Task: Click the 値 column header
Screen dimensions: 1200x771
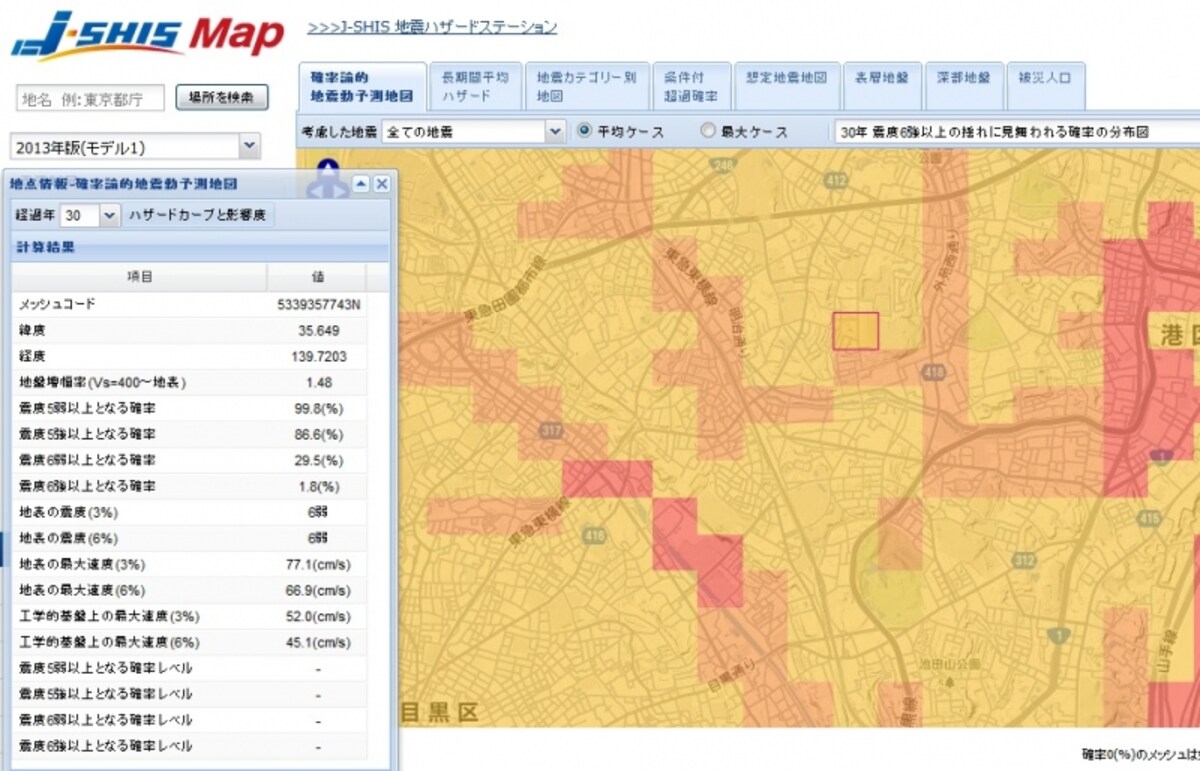Action: (317, 277)
